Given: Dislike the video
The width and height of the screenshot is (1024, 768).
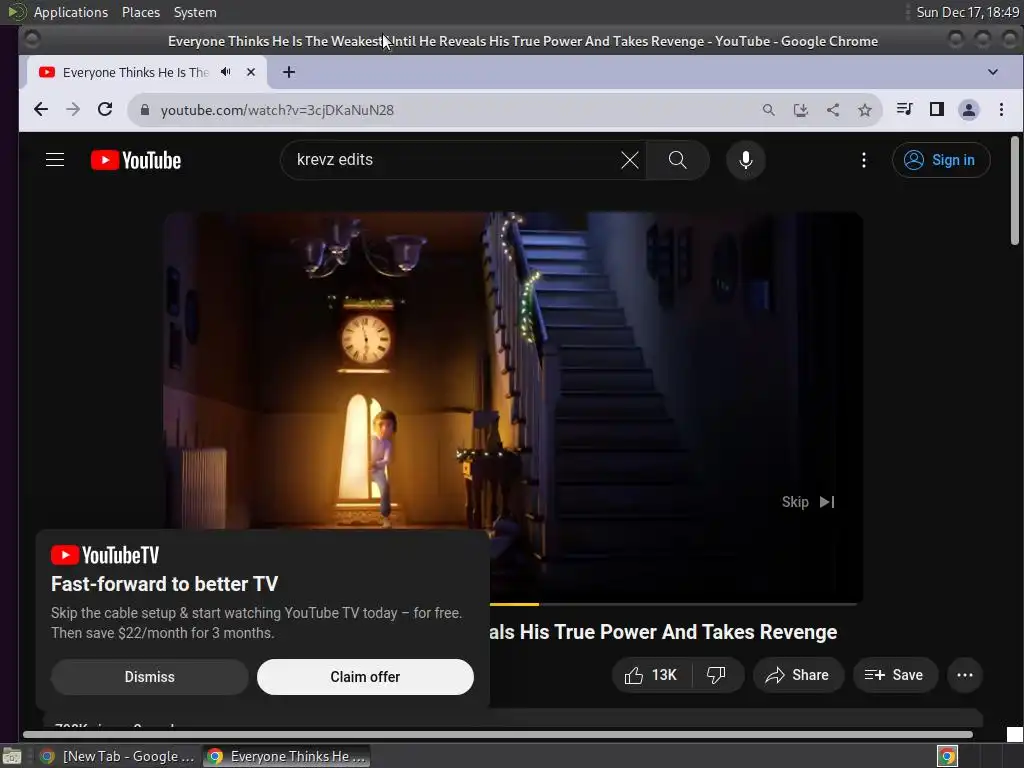Looking at the screenshot, I should 716,675.
